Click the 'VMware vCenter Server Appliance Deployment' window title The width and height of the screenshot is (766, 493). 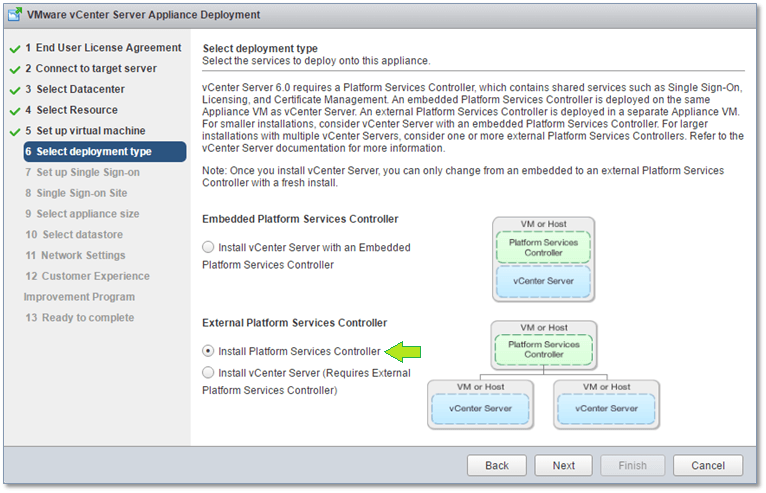point(143,15)
